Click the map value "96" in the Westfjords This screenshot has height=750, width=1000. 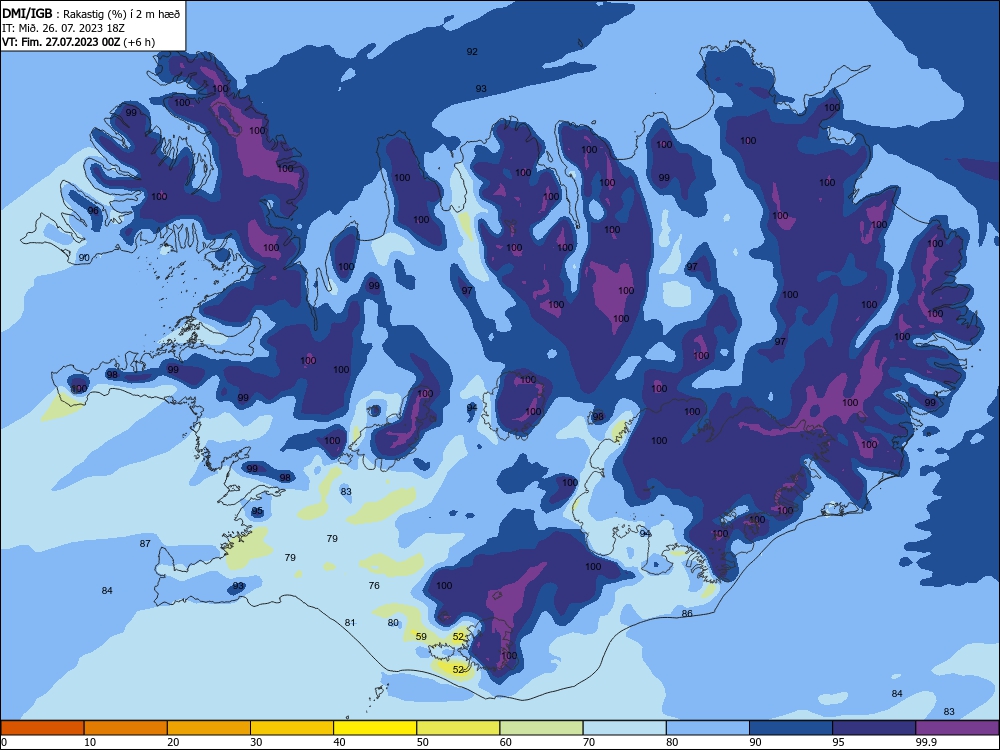coord(93,210)
